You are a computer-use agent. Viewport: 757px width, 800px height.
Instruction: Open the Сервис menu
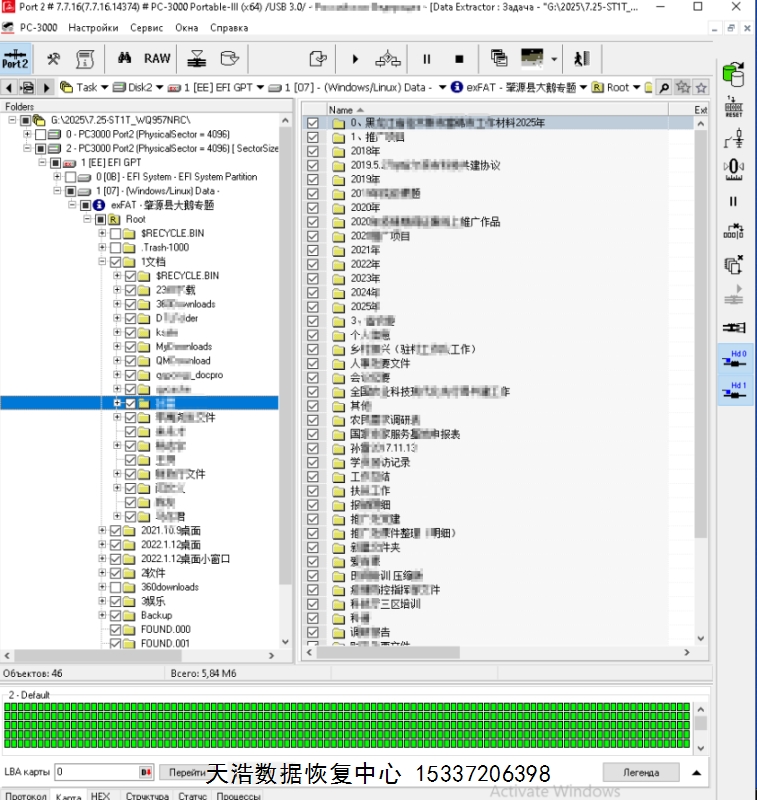tap(147, 28)
